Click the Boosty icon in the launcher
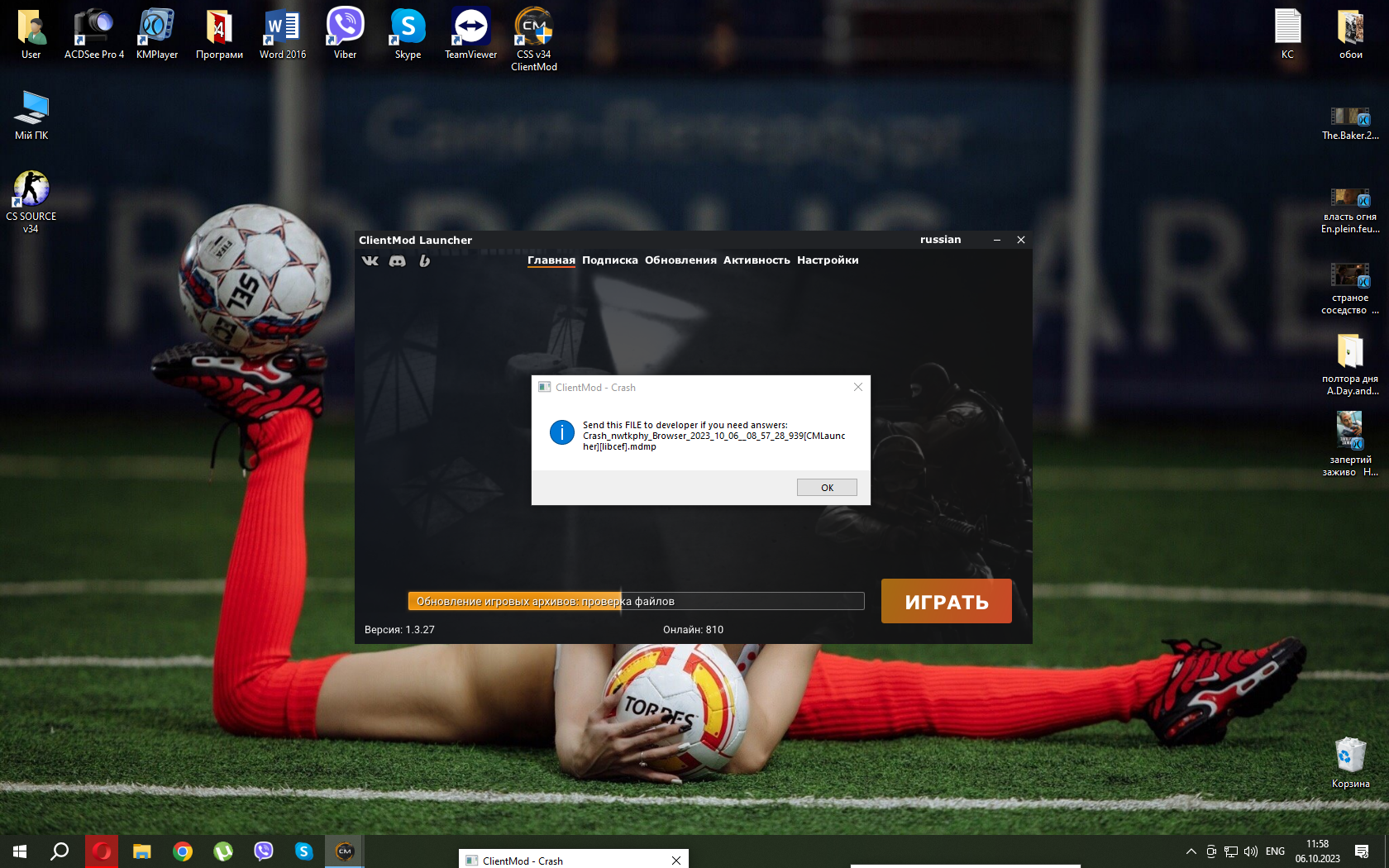This screenshot has width=1389, height=868. pos(424,261)
